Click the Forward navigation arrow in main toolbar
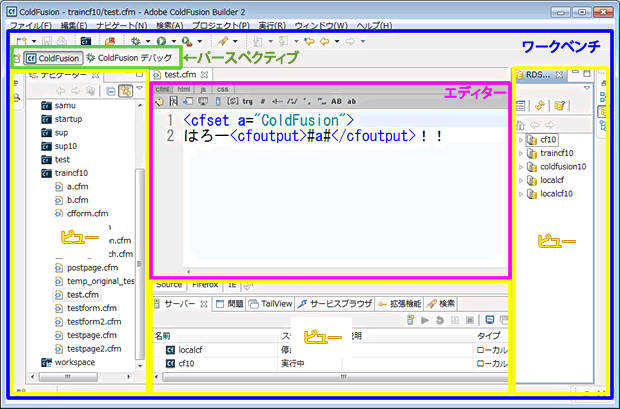The width and height of the screenshot is (620, 409). [x=350, y=41]
